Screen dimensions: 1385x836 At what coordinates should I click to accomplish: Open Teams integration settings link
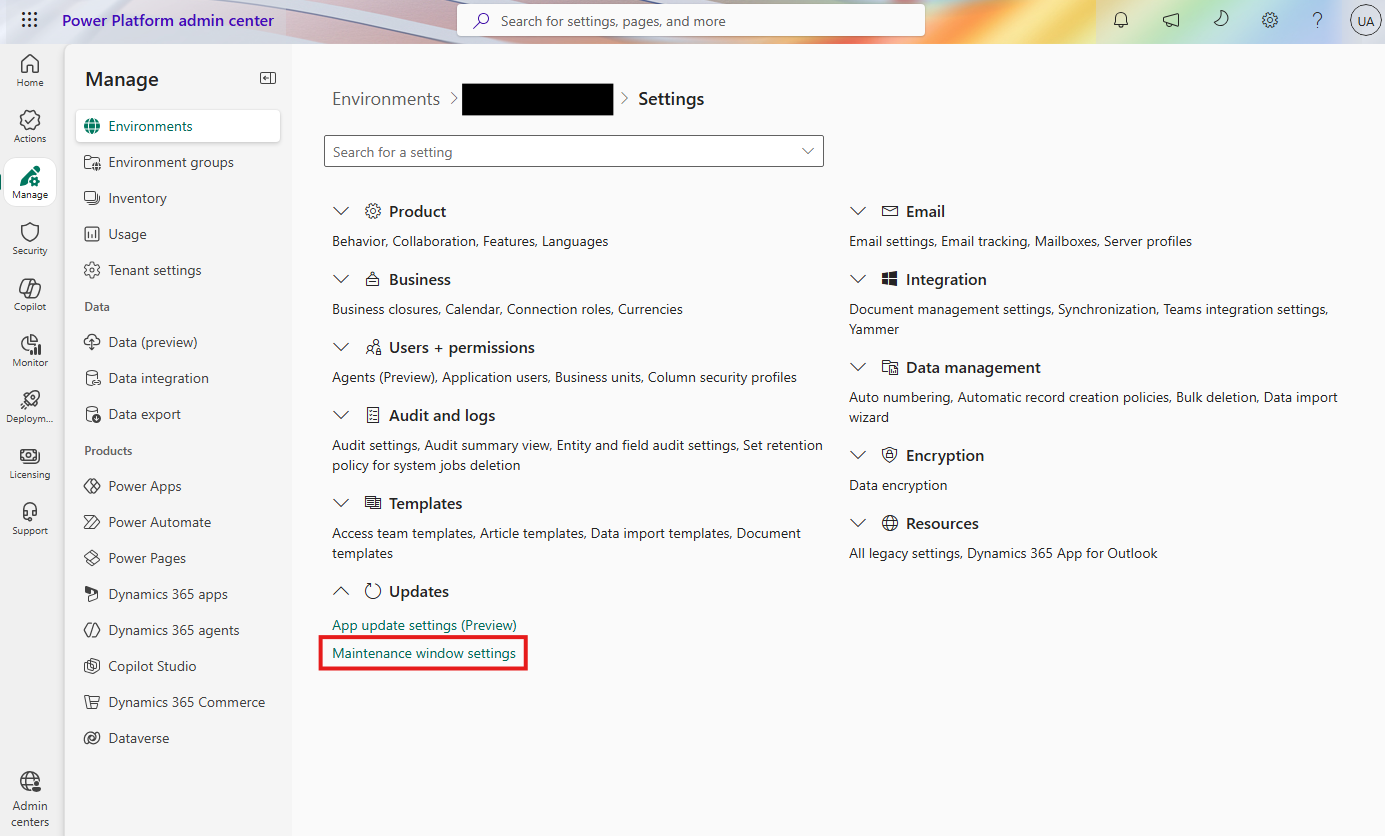click(1244, 309)
